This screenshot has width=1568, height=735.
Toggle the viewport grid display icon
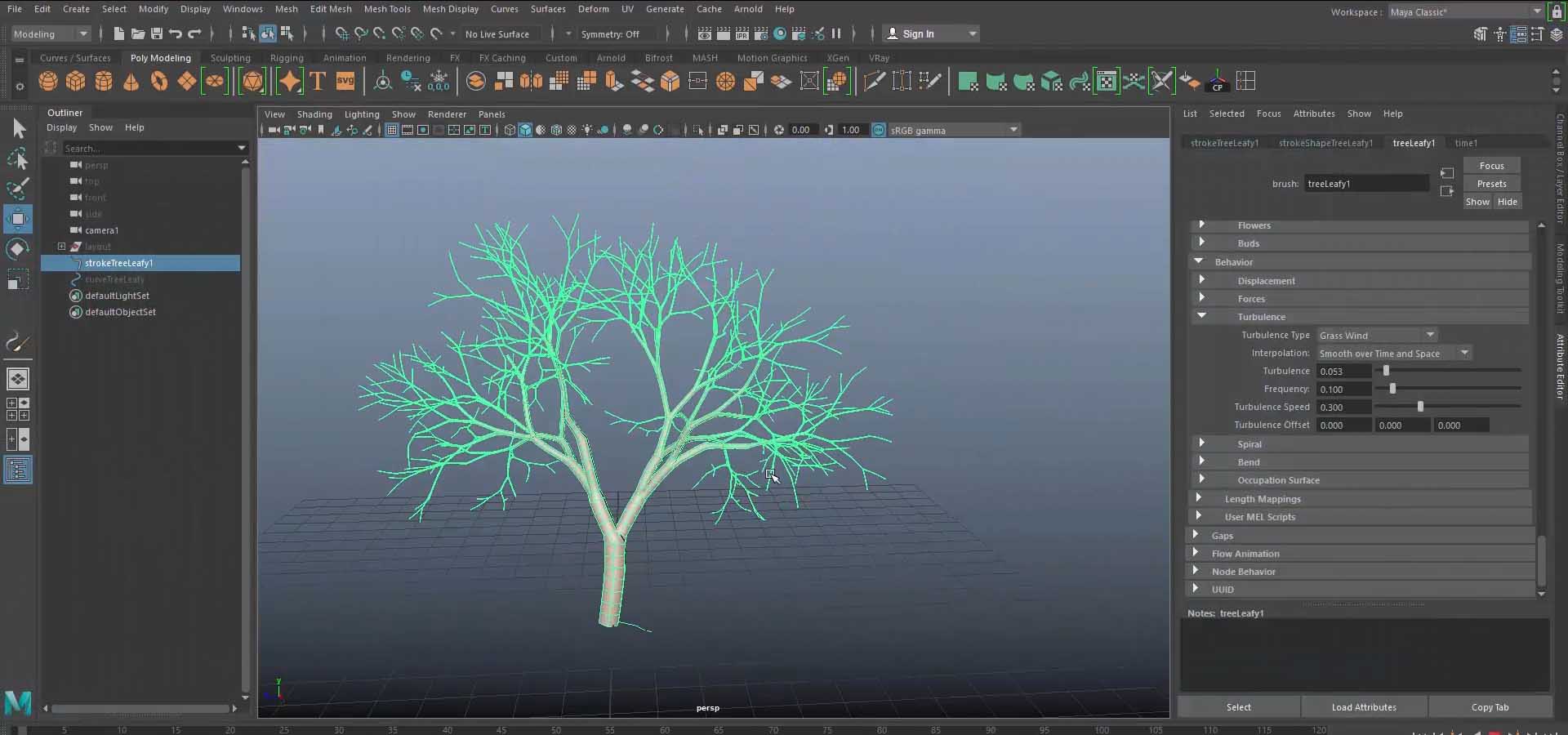pos(392,130)
